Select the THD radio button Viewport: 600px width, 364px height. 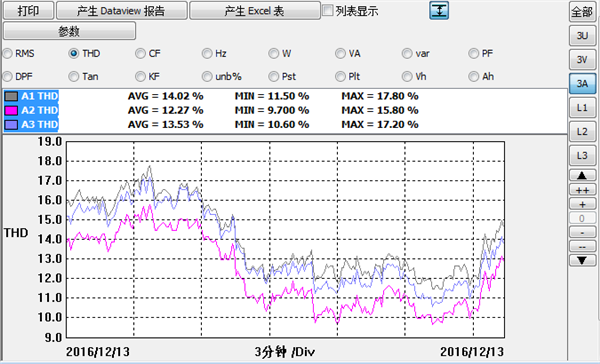click(x=74, y=54)
